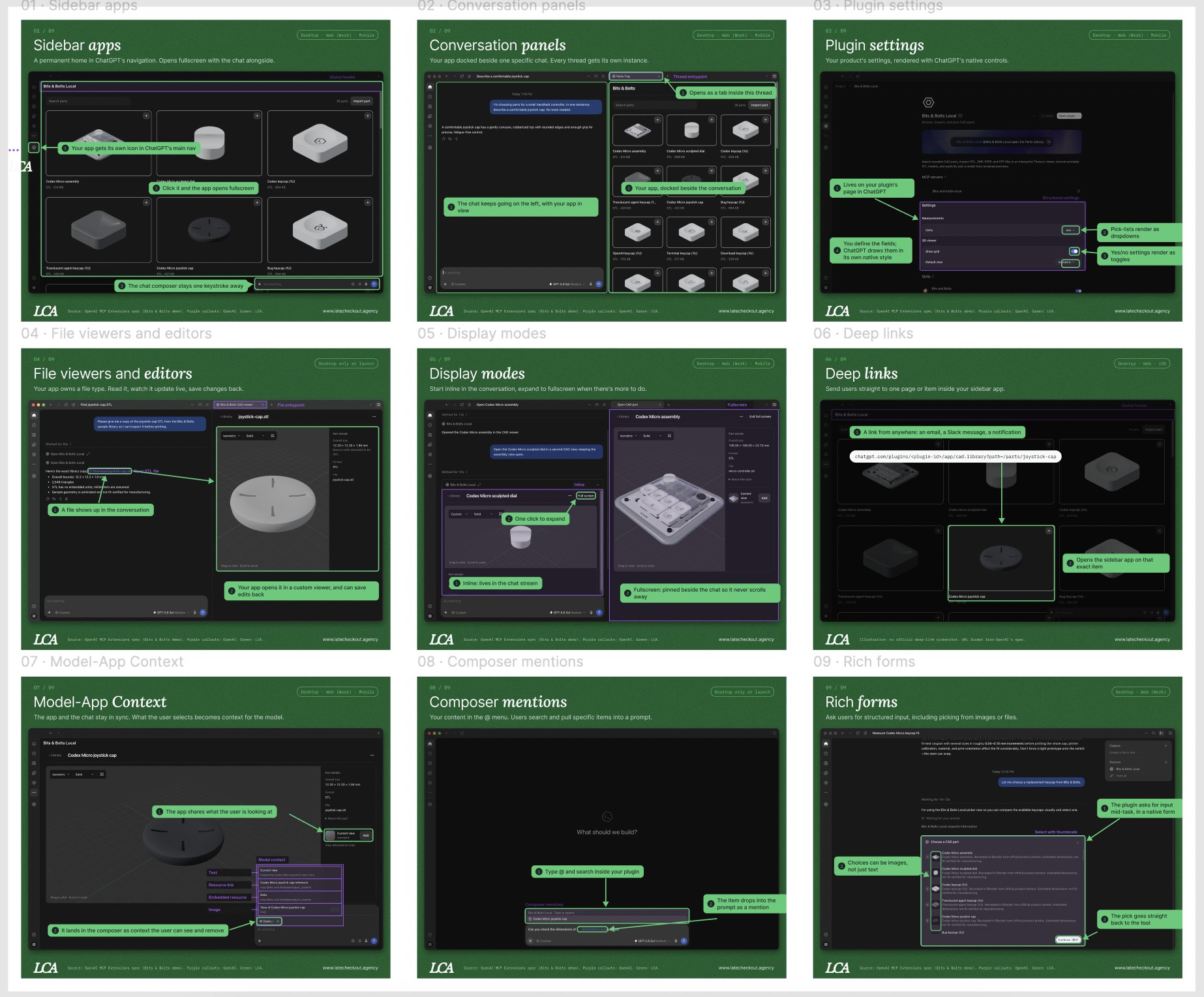The image size is (1204, 997).
Task: Select Codex Micro sculpted dial option in Rich forms list
Action: point(1002,872)
